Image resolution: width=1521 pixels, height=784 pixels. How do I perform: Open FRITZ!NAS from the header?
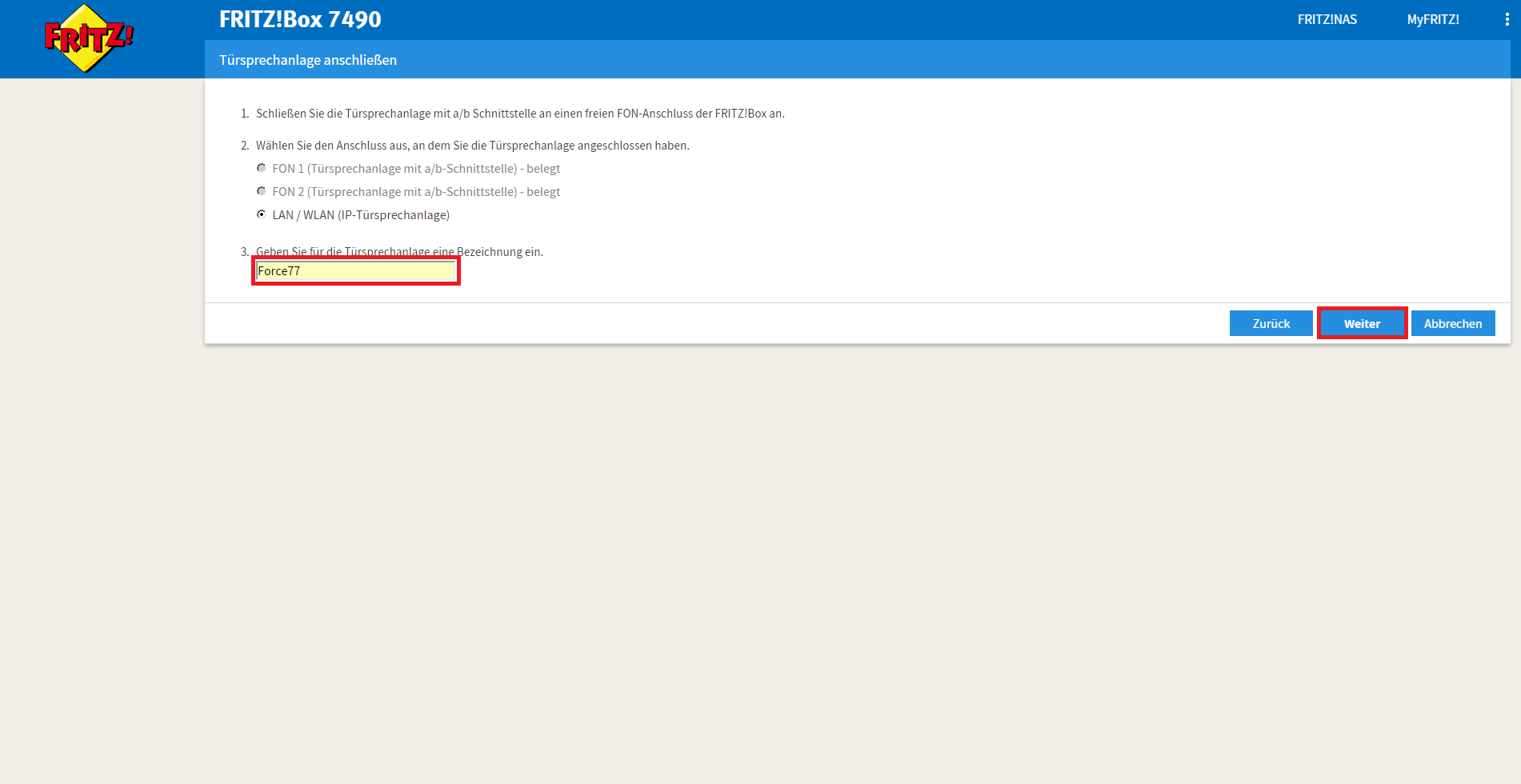tap(1327, 19)
